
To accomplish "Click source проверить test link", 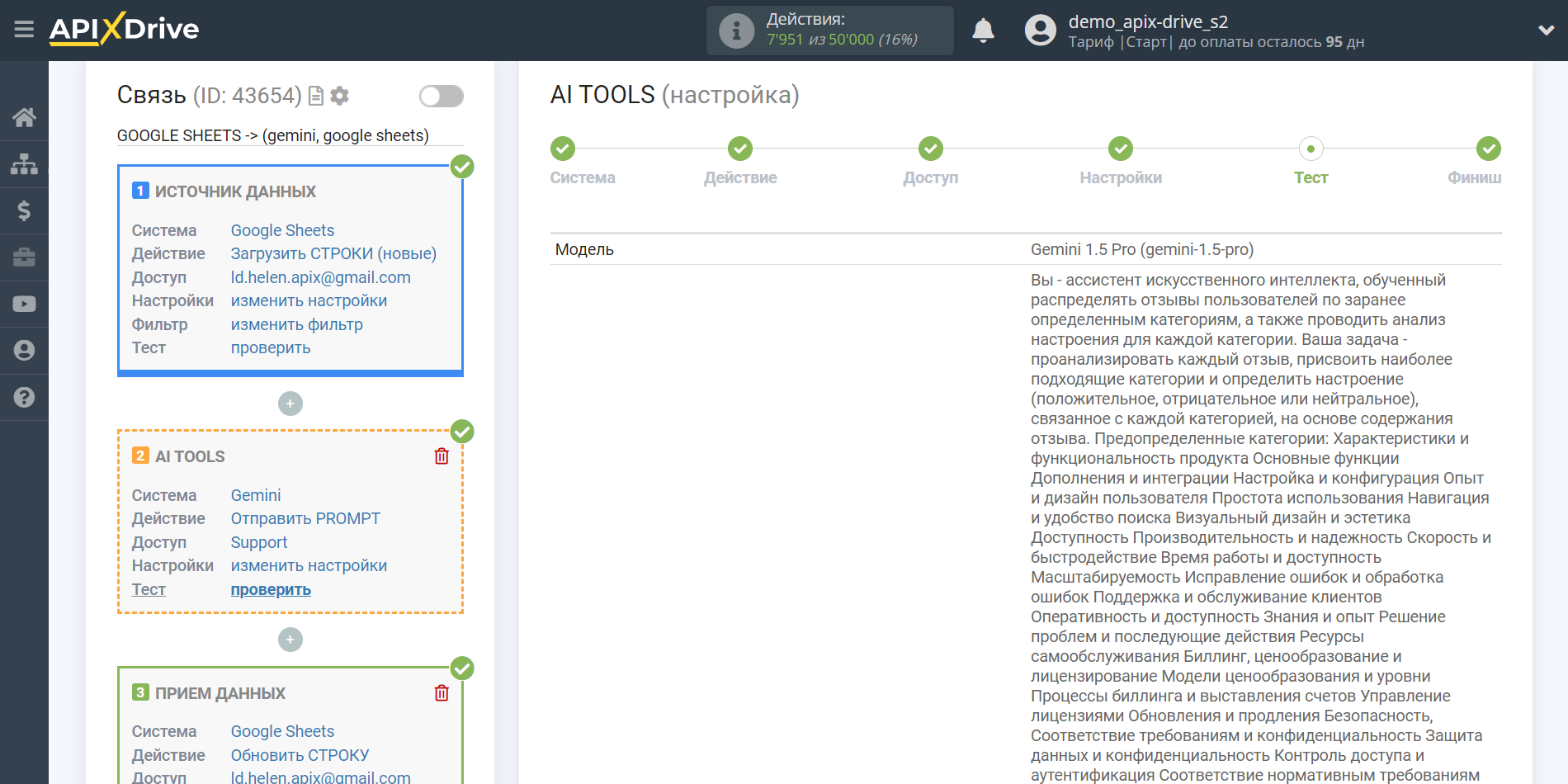I will click(x=271, y=347).
